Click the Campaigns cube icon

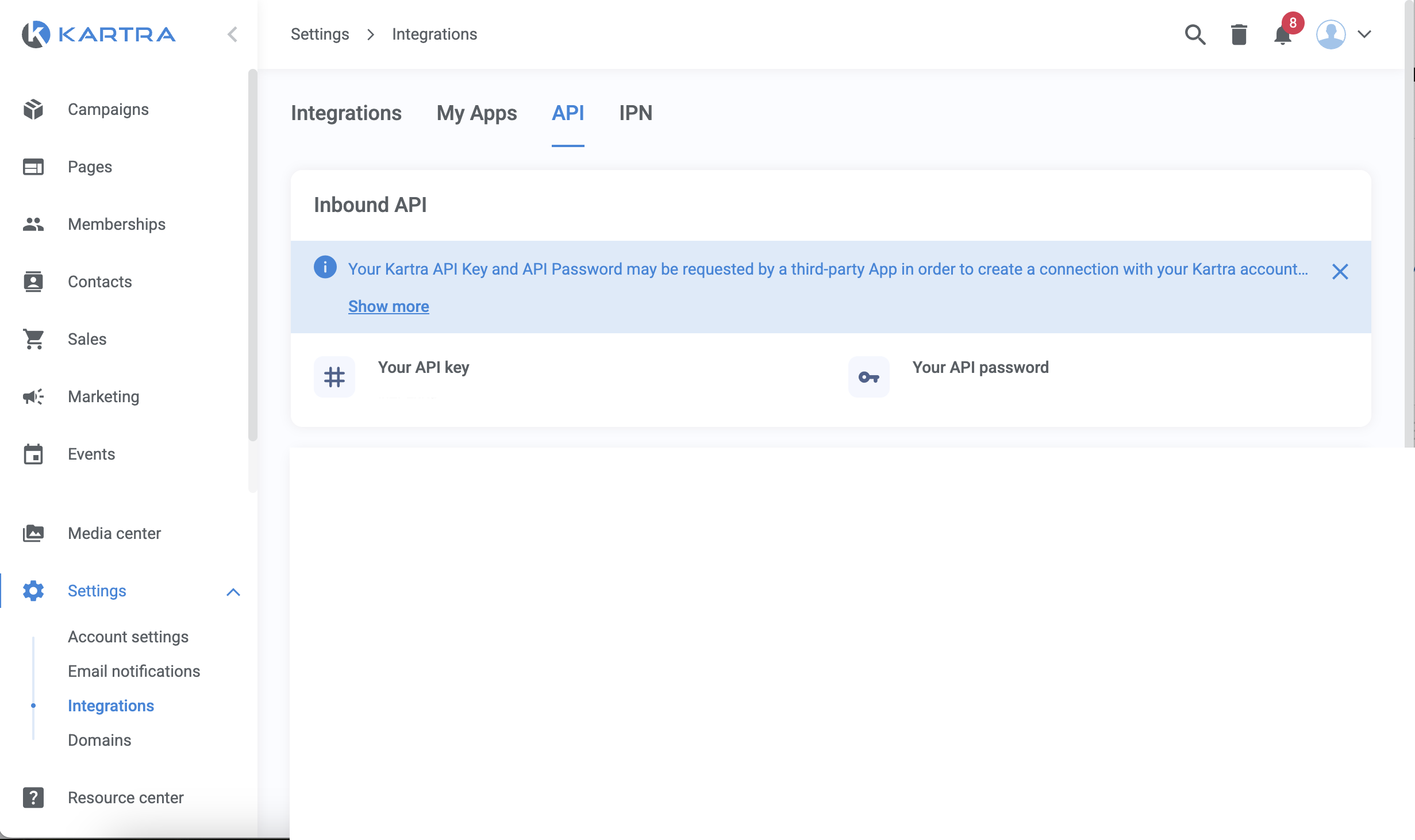point(33,109)
